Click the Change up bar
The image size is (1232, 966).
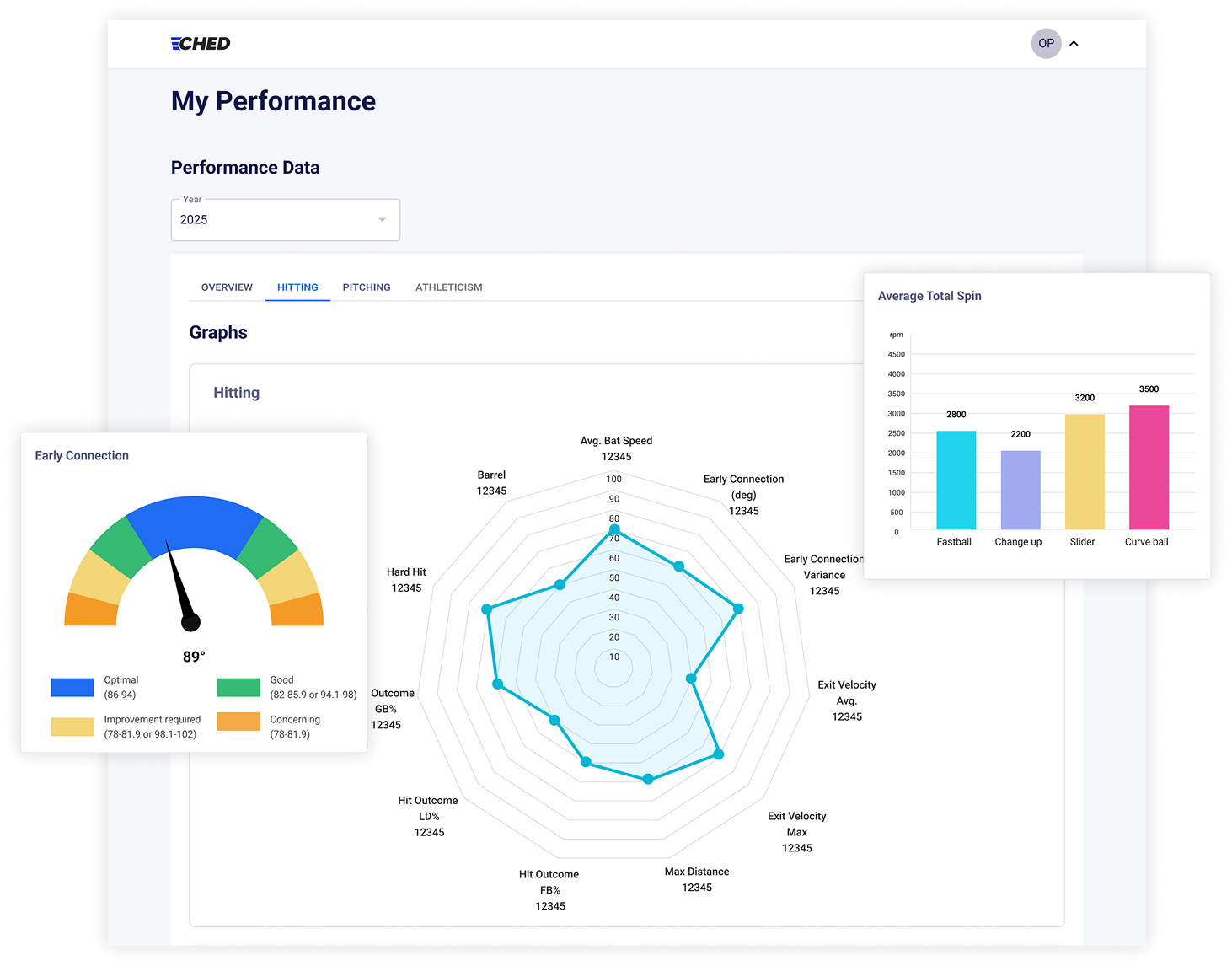(x=1020, y=490)
